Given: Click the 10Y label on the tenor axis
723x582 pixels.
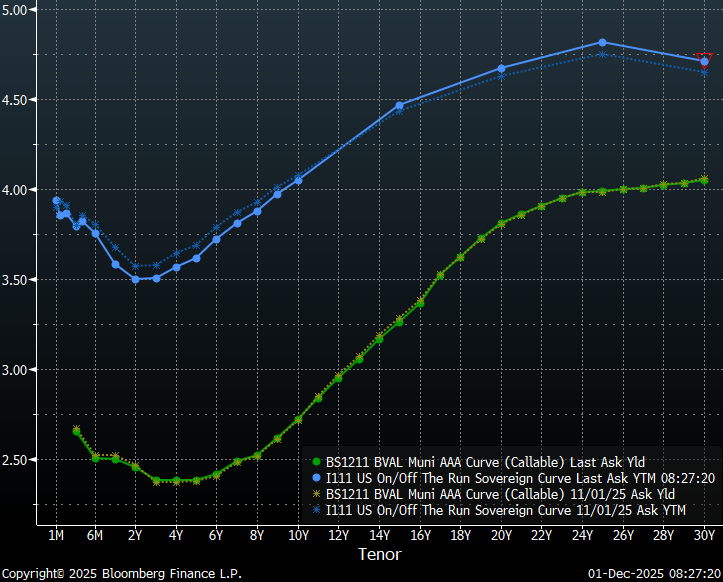Looking at the screenshot, I should [x=298, y=536].
